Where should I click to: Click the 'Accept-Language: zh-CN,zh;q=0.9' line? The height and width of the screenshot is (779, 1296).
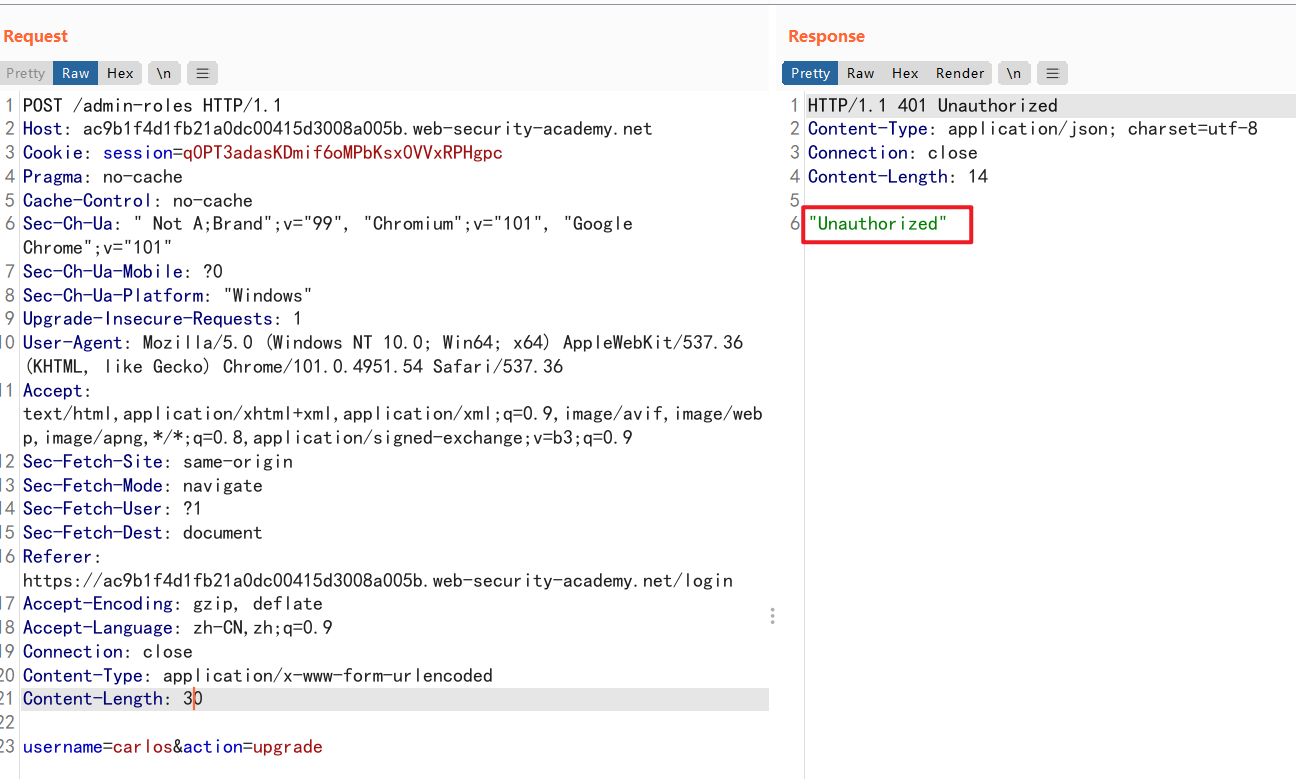pyautogui.click(x=178, y=627)
